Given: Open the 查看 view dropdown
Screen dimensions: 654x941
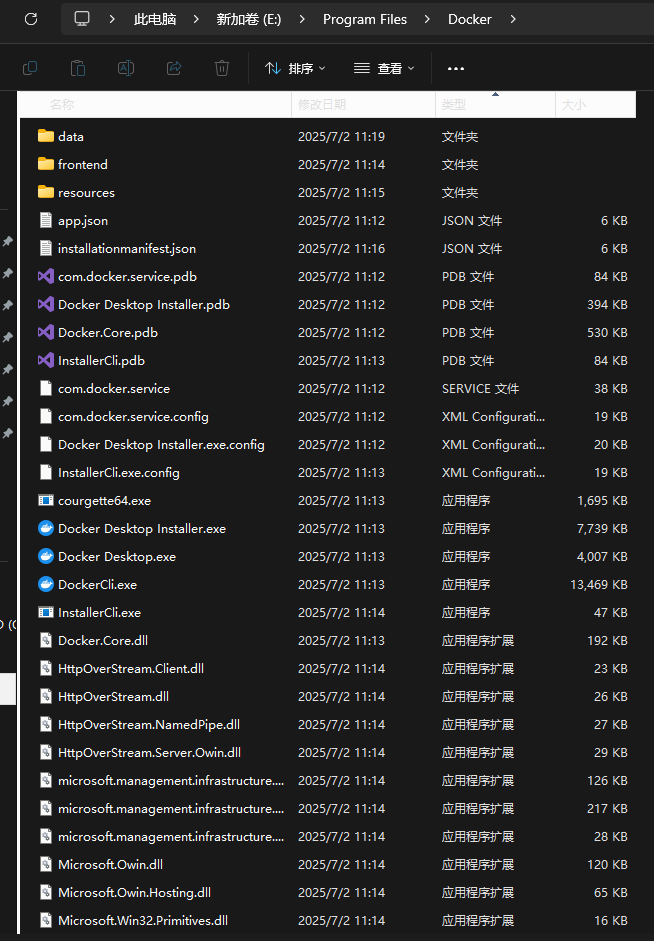Looking at the screenshot, I should (x=384, y=68).
